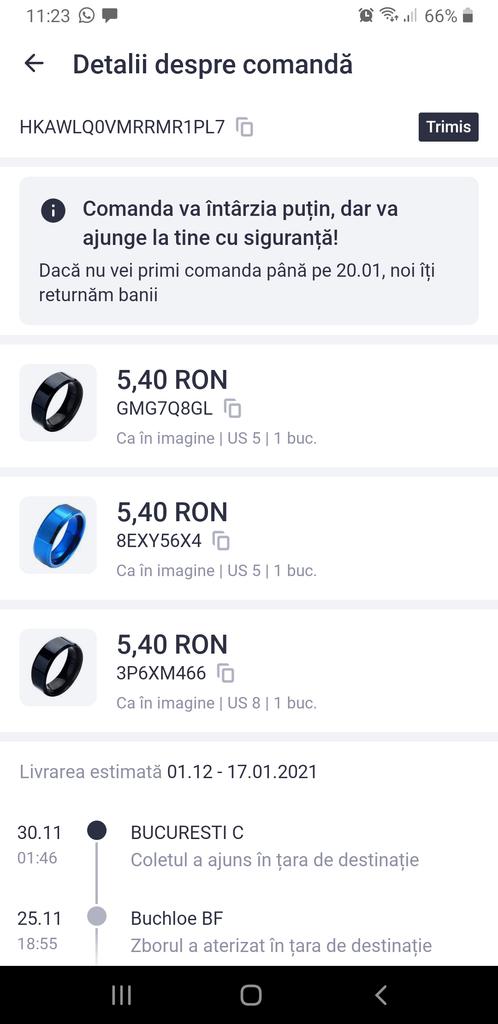Open the US 8 black ring thumbnail
This screenshot has height=1024, width=498.
(58, 667)
